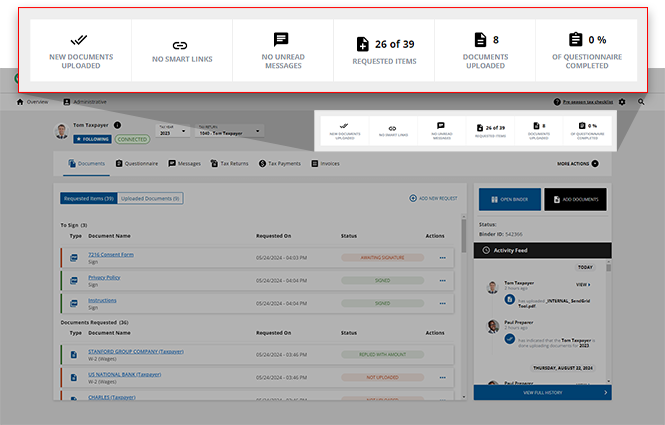
Task: Click the 05/24/2024 - 04:03 PM requested date
Action: click(x=281, y=258)
